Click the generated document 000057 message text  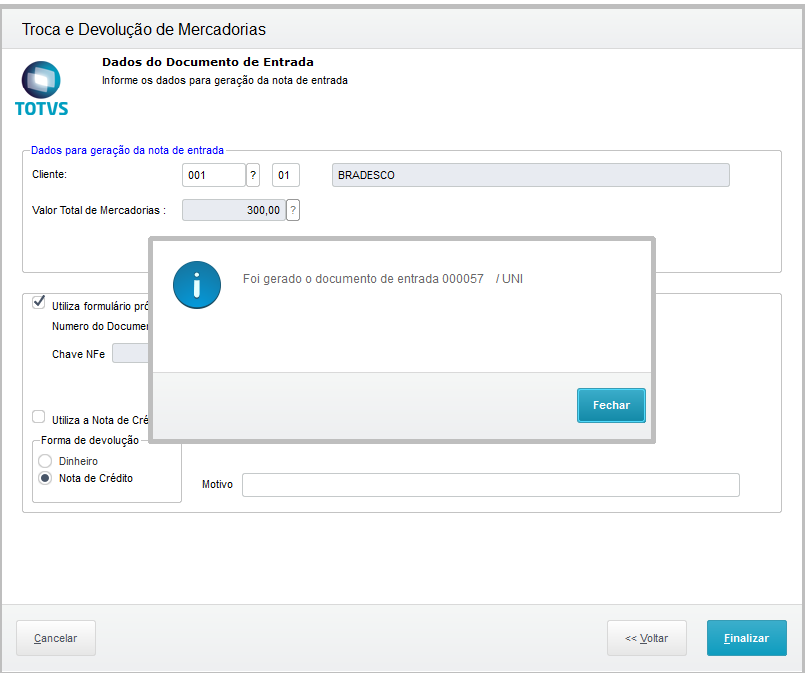[382, 279]
